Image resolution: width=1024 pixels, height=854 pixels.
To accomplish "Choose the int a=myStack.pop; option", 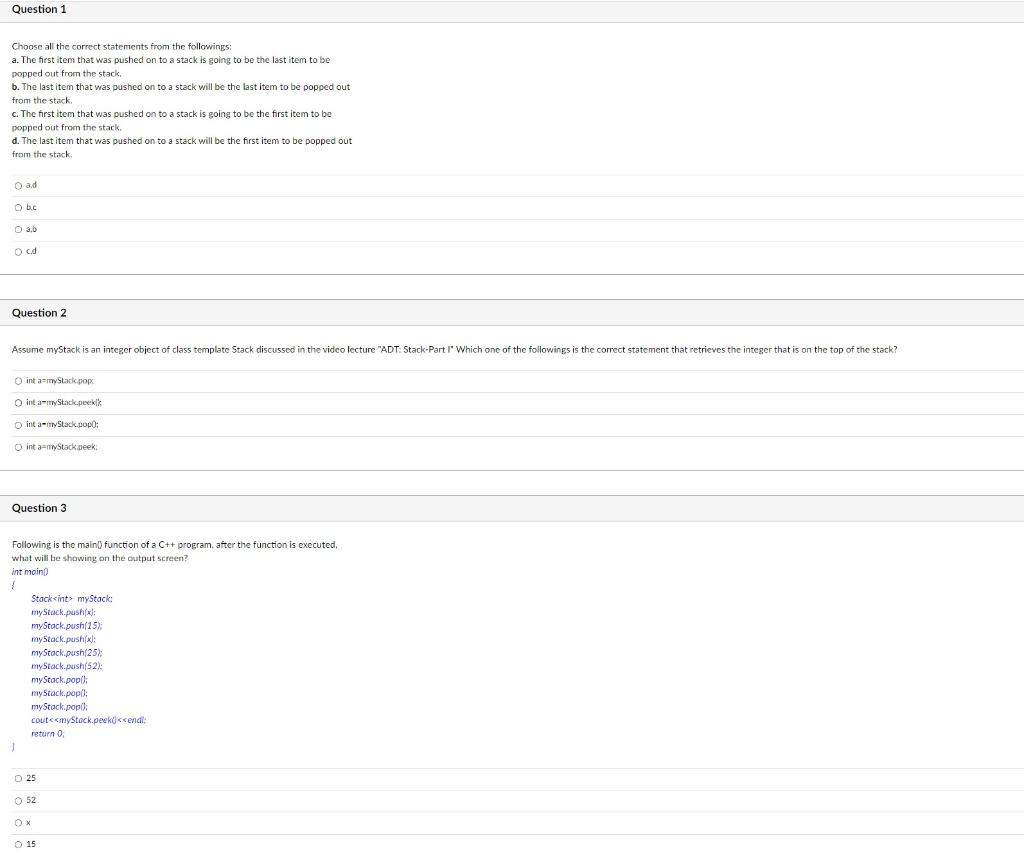I will point(55,380).
